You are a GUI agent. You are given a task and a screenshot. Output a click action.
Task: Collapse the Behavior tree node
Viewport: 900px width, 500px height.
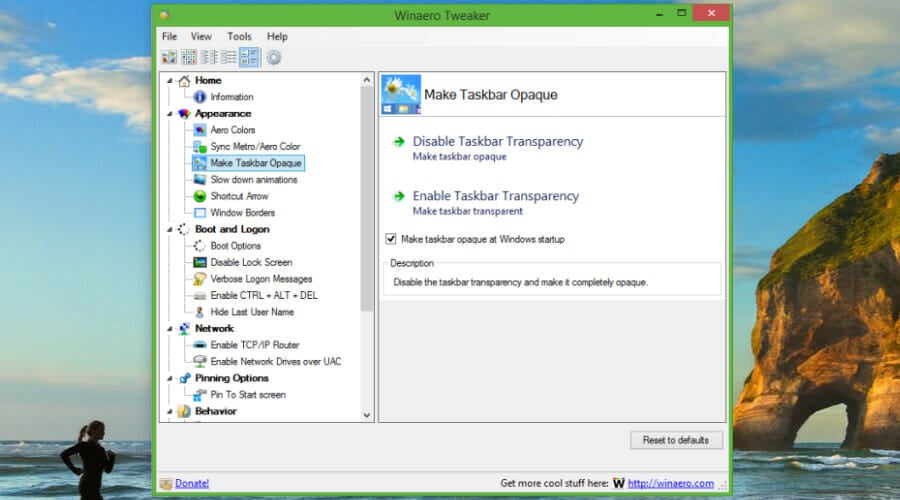click(x=170, y=412)
